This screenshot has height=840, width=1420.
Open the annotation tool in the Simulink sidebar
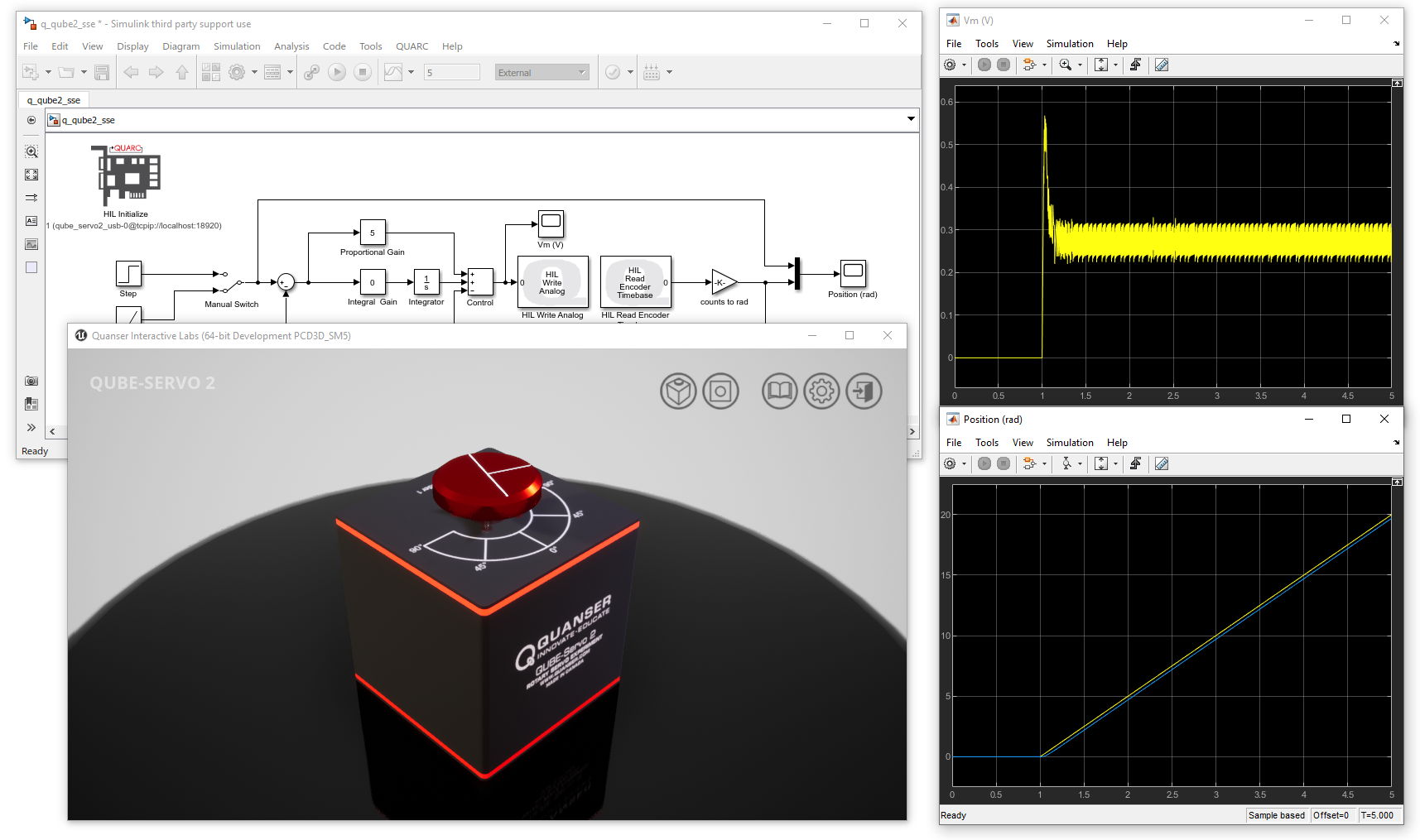click(31, 221)
